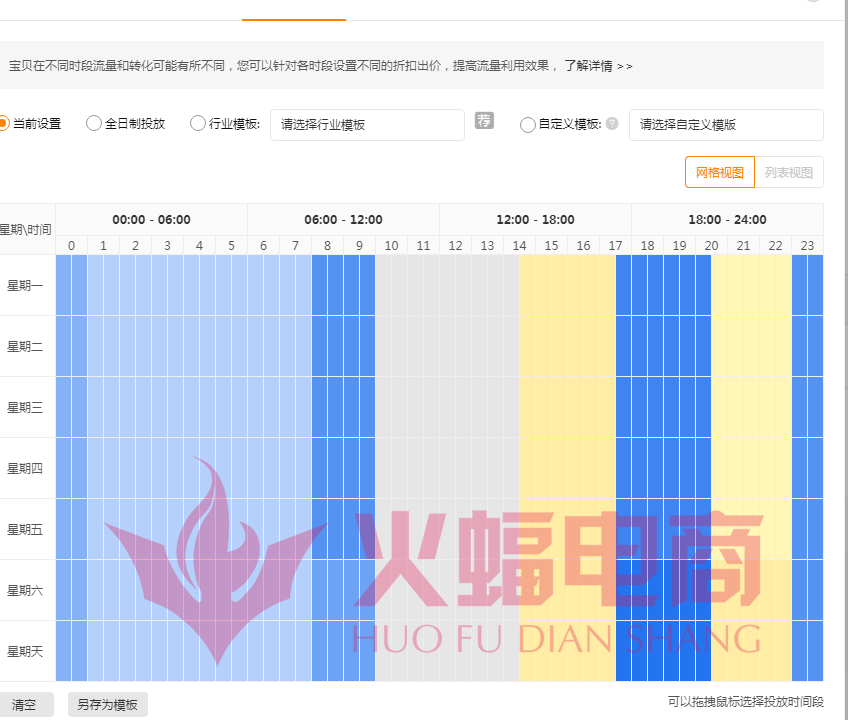Click hour 10 column header
This screenshot has width=848, height=720.
click(392, 246)
